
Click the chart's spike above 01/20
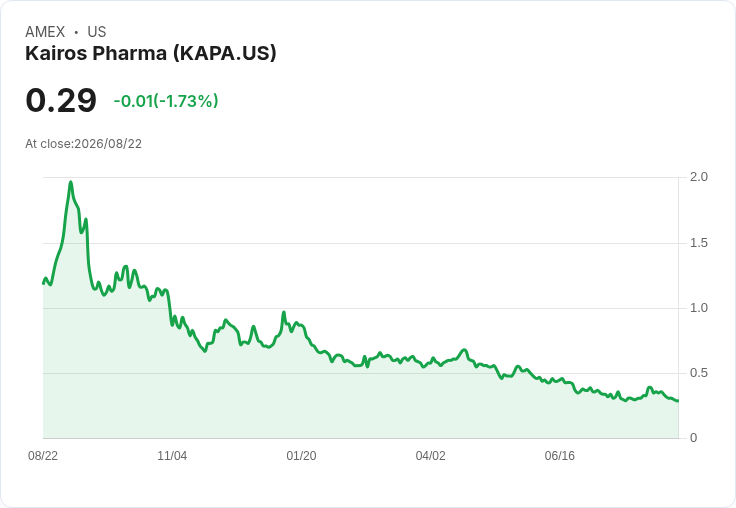(284, 312)
